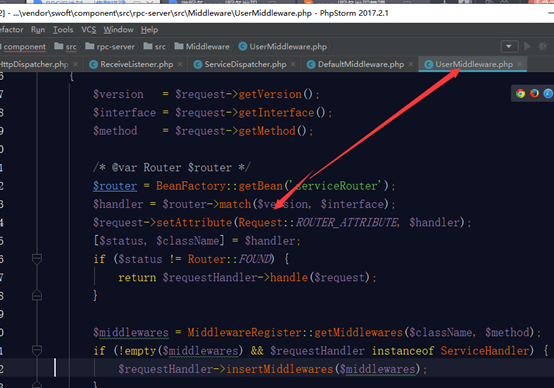Click the $router variable link
554x388 pixels.
point(115,186)
